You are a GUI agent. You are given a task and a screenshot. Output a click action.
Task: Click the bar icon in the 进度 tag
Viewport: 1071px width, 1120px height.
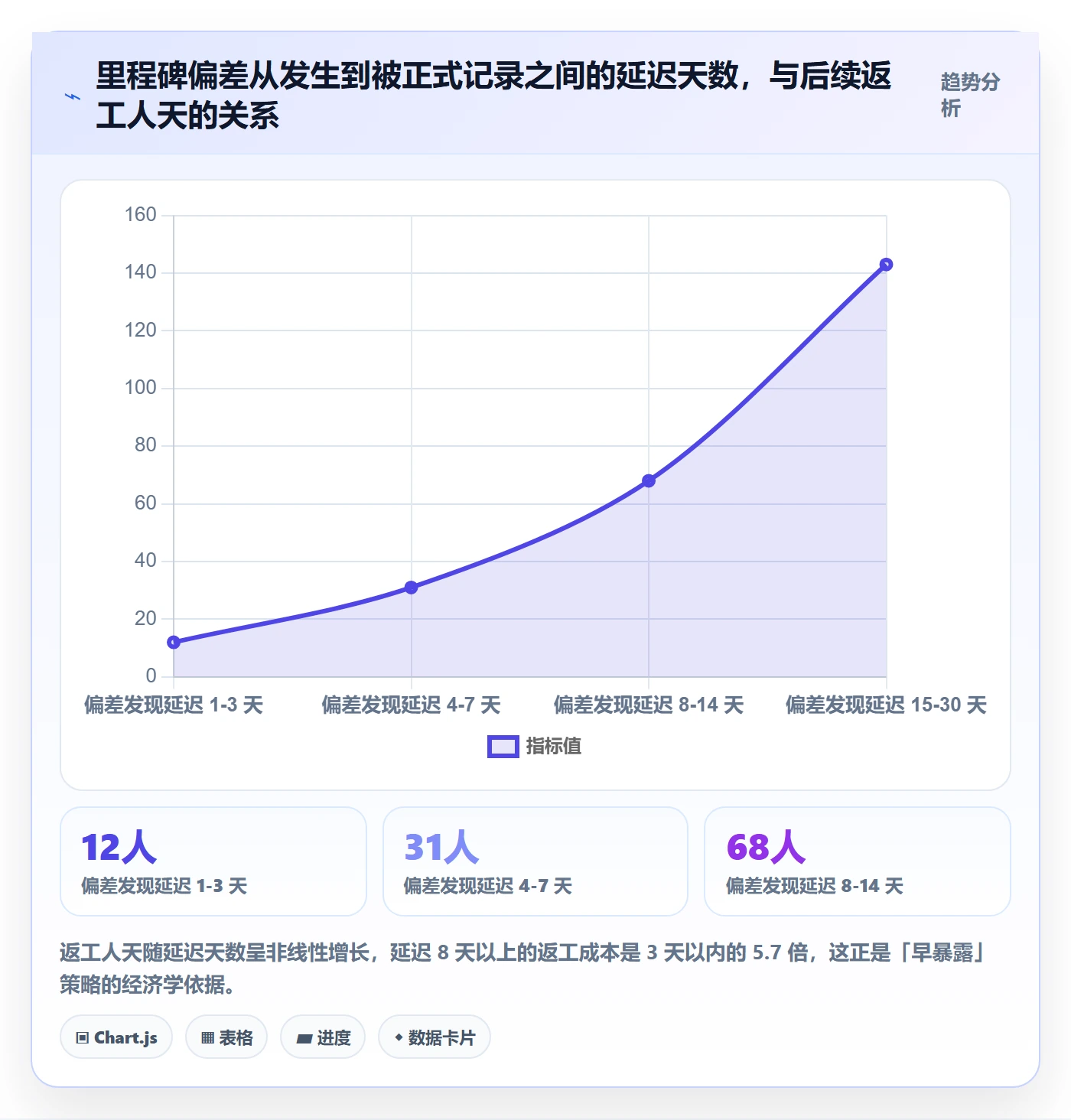(304, 1039)
